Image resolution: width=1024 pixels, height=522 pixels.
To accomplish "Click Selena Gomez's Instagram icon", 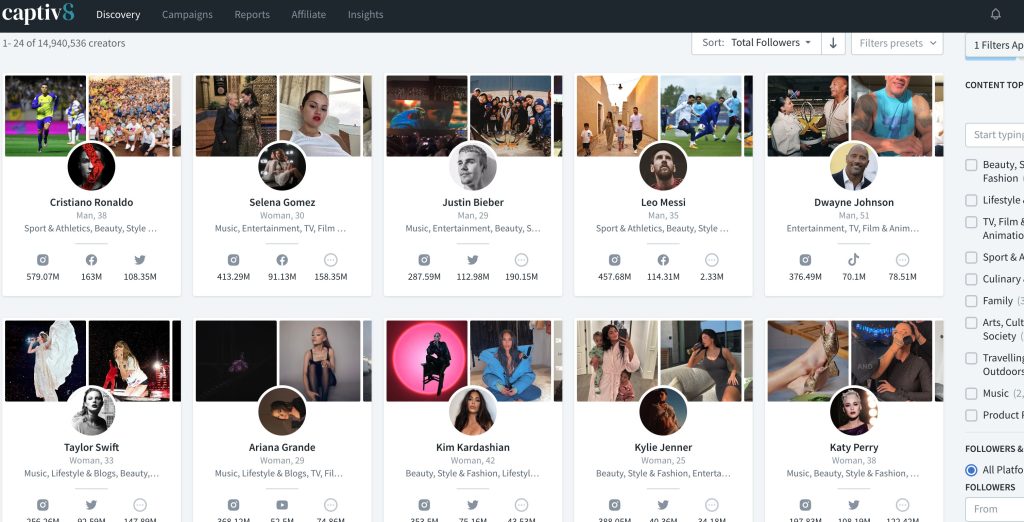I will coord(233,260).
